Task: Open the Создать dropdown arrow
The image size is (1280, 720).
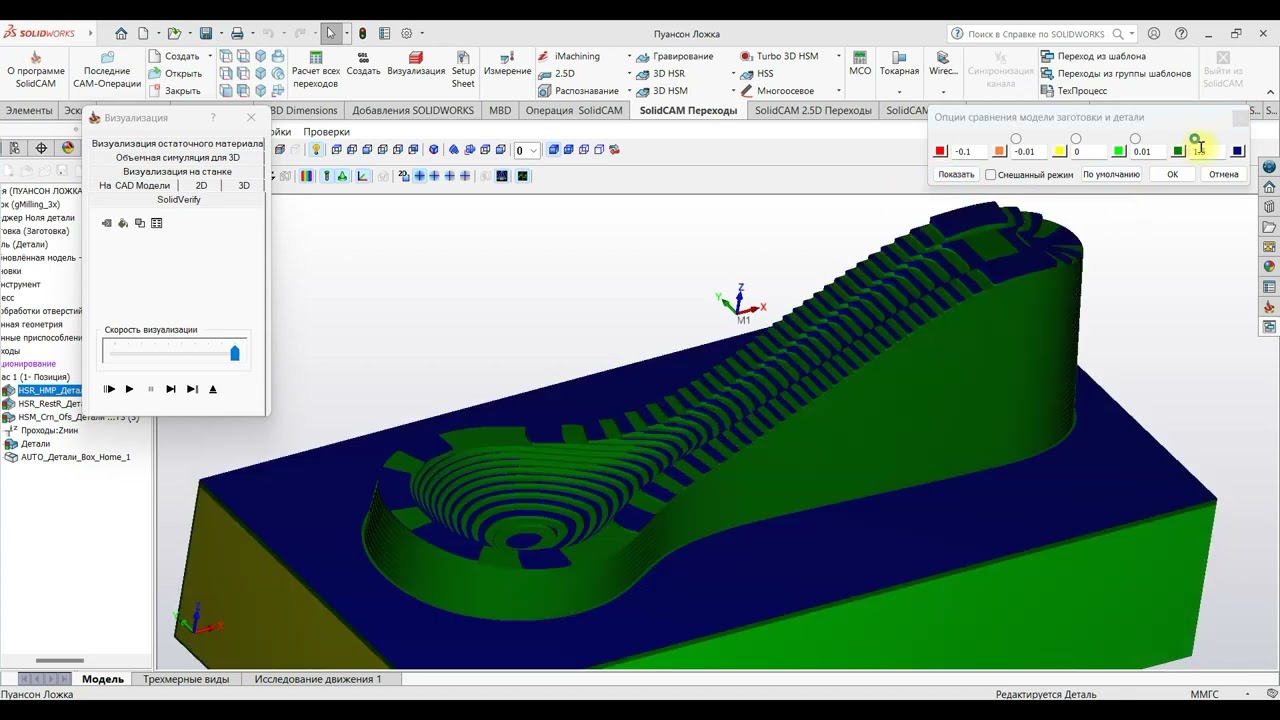Action: [210, 57]
